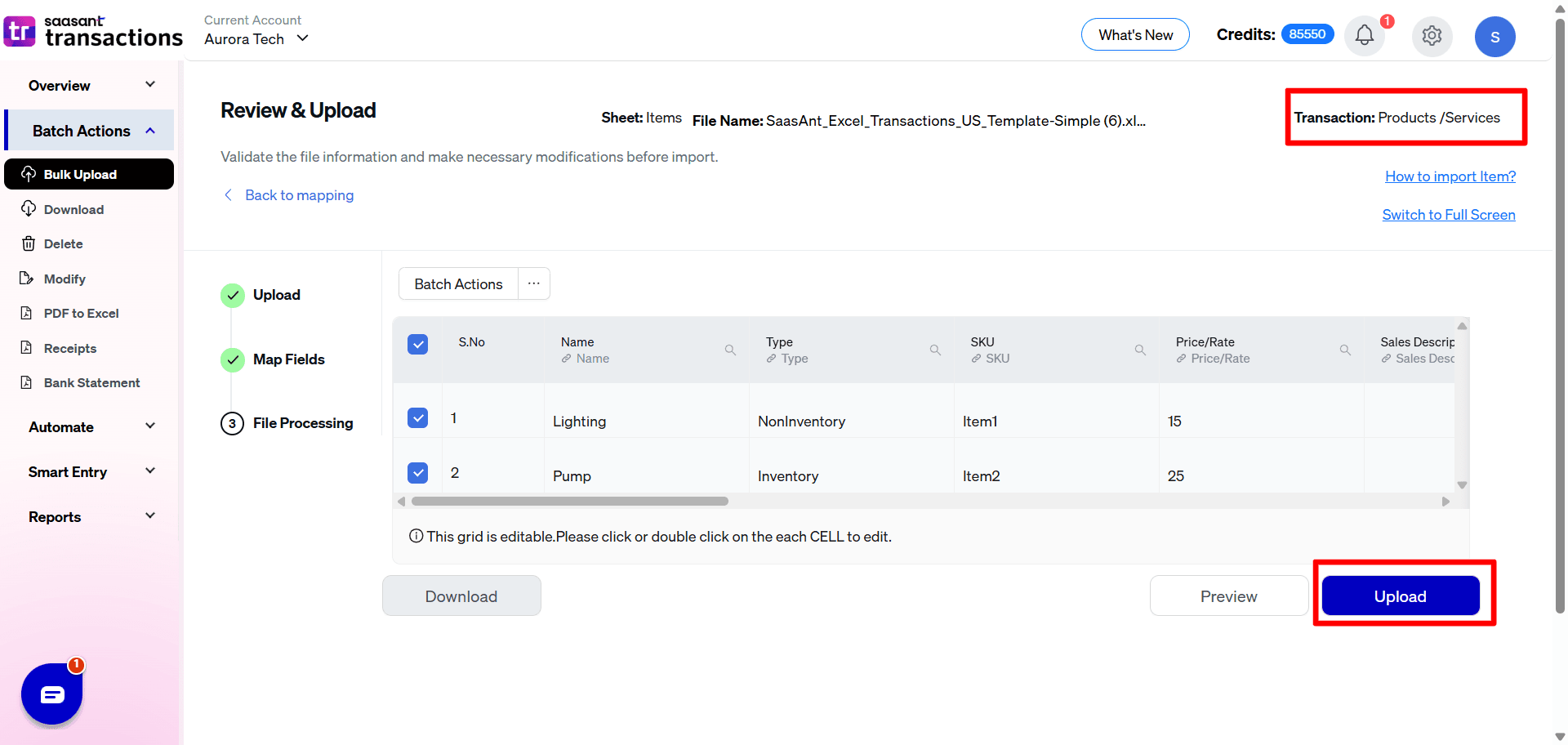Image resolution: width=1568 pixels, height=745 pixels.
Task: Click the File Processing step 3 circle
Action: click(233, 423)
